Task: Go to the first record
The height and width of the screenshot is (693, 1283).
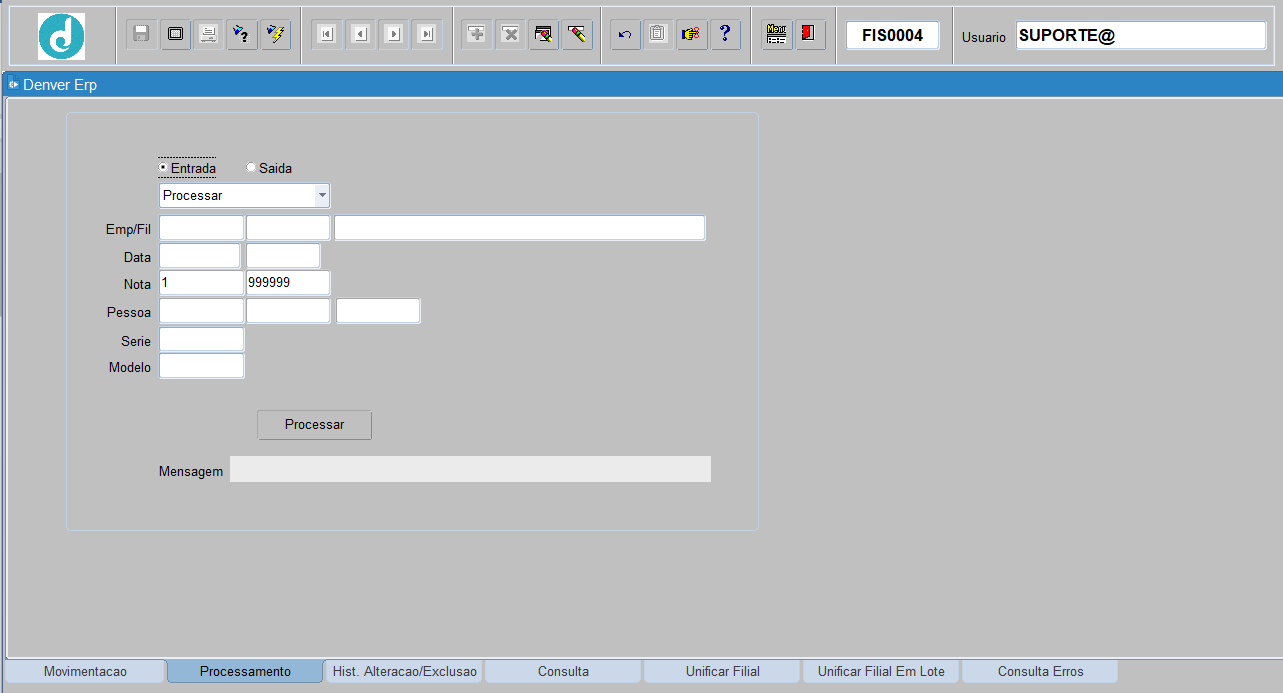Action: pos(326,34)
